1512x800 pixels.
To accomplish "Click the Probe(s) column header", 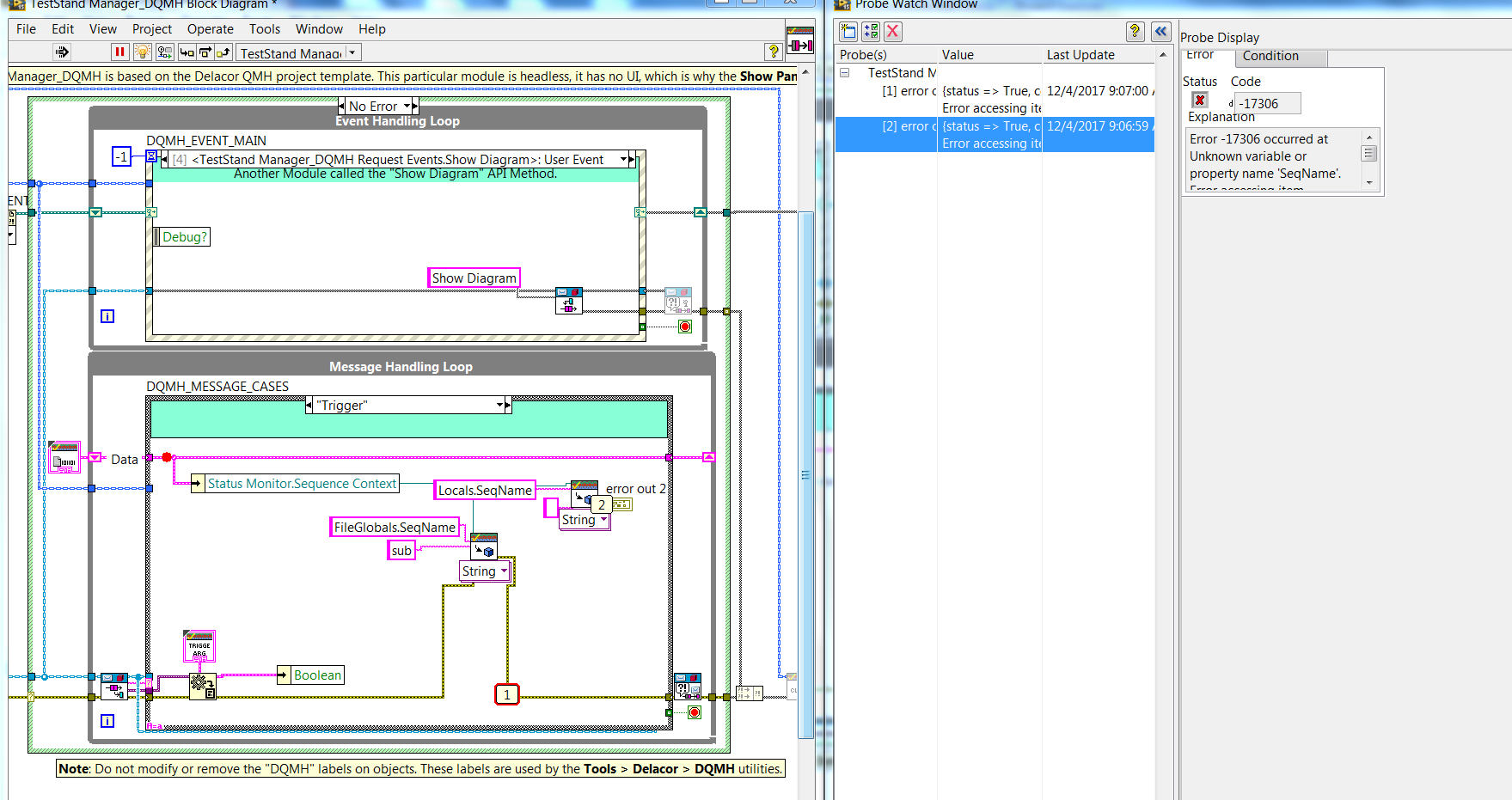I will click(886, 55).
